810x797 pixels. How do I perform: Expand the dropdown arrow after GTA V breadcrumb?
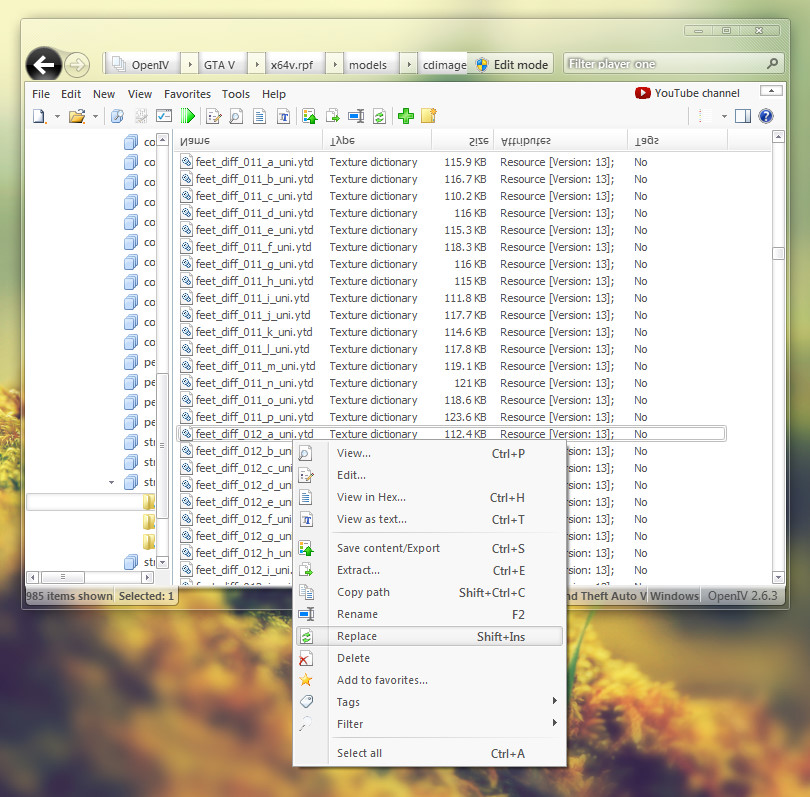256,64
